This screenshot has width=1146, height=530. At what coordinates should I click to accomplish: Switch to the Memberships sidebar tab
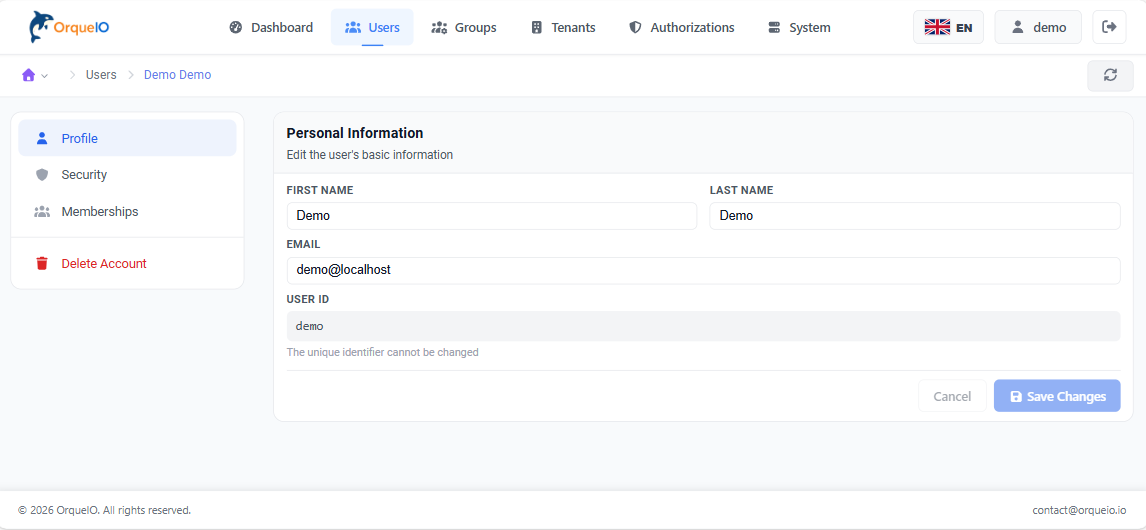127,211
